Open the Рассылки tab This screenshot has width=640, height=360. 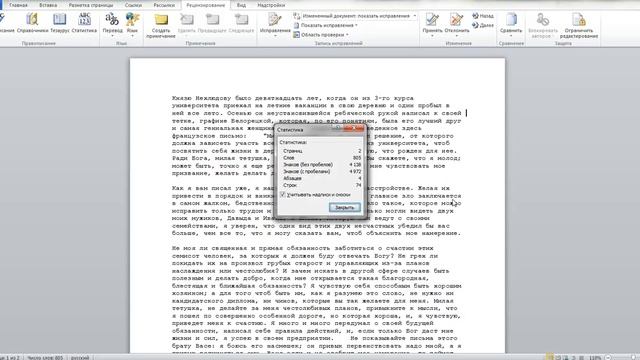[x=164, y=5]
